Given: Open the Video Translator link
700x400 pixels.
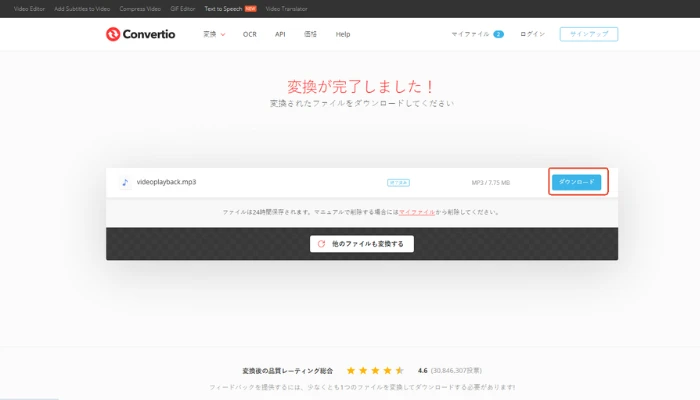Looking at the screenshot, I should [x=286, y=8].
